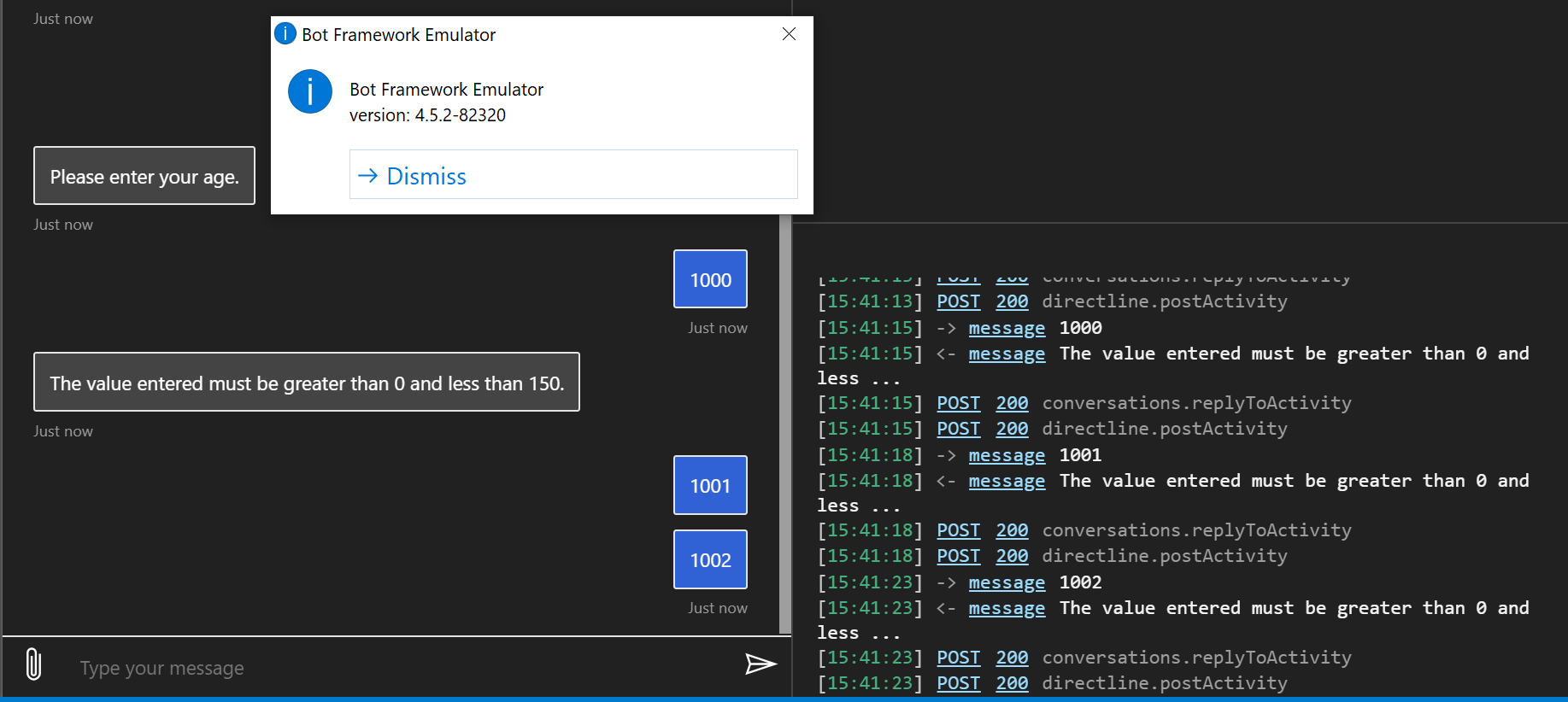
Task: Open 200 link for 15:41:23 conversations.replyToActivity
Action: (1012, 658)
